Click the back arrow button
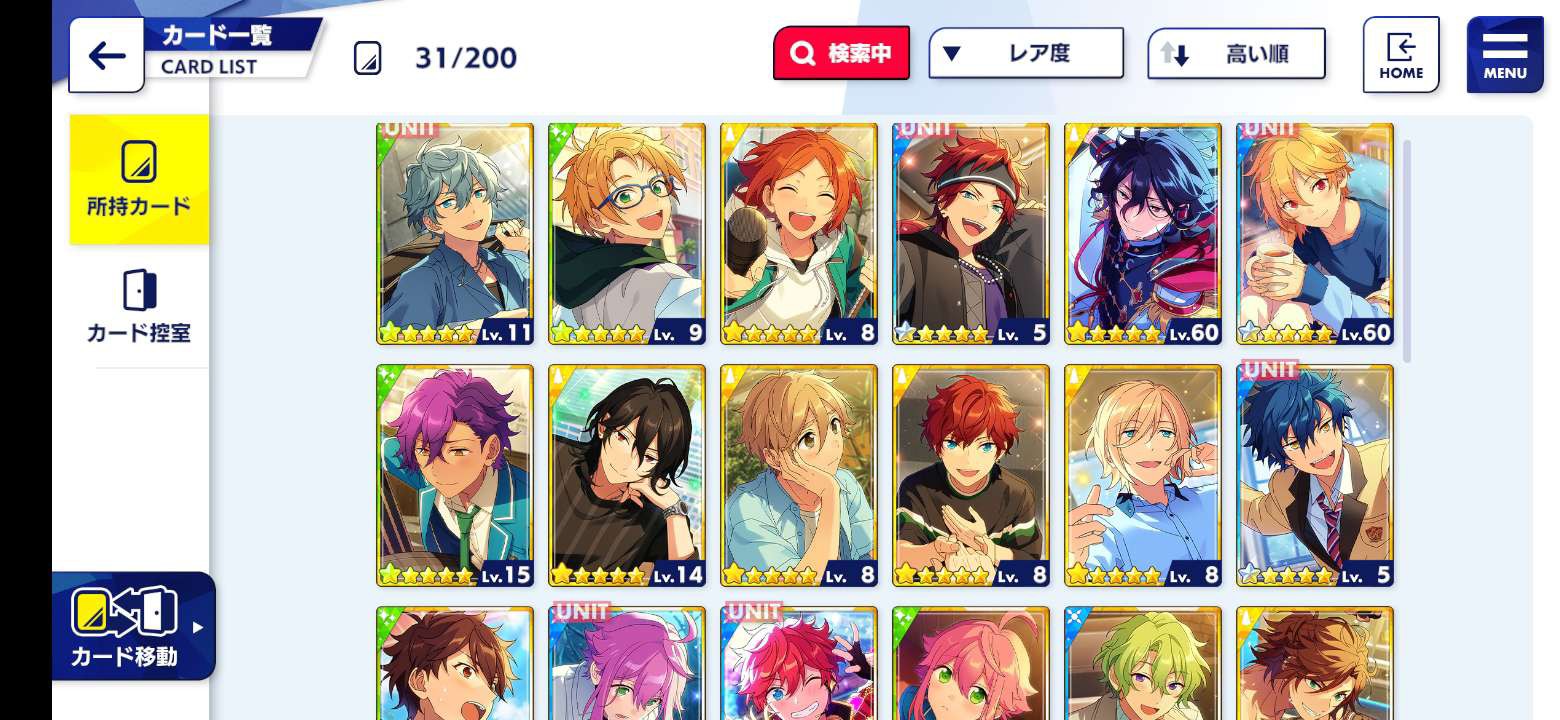The width and height of the screenshot is (1560, 720). 106,55
